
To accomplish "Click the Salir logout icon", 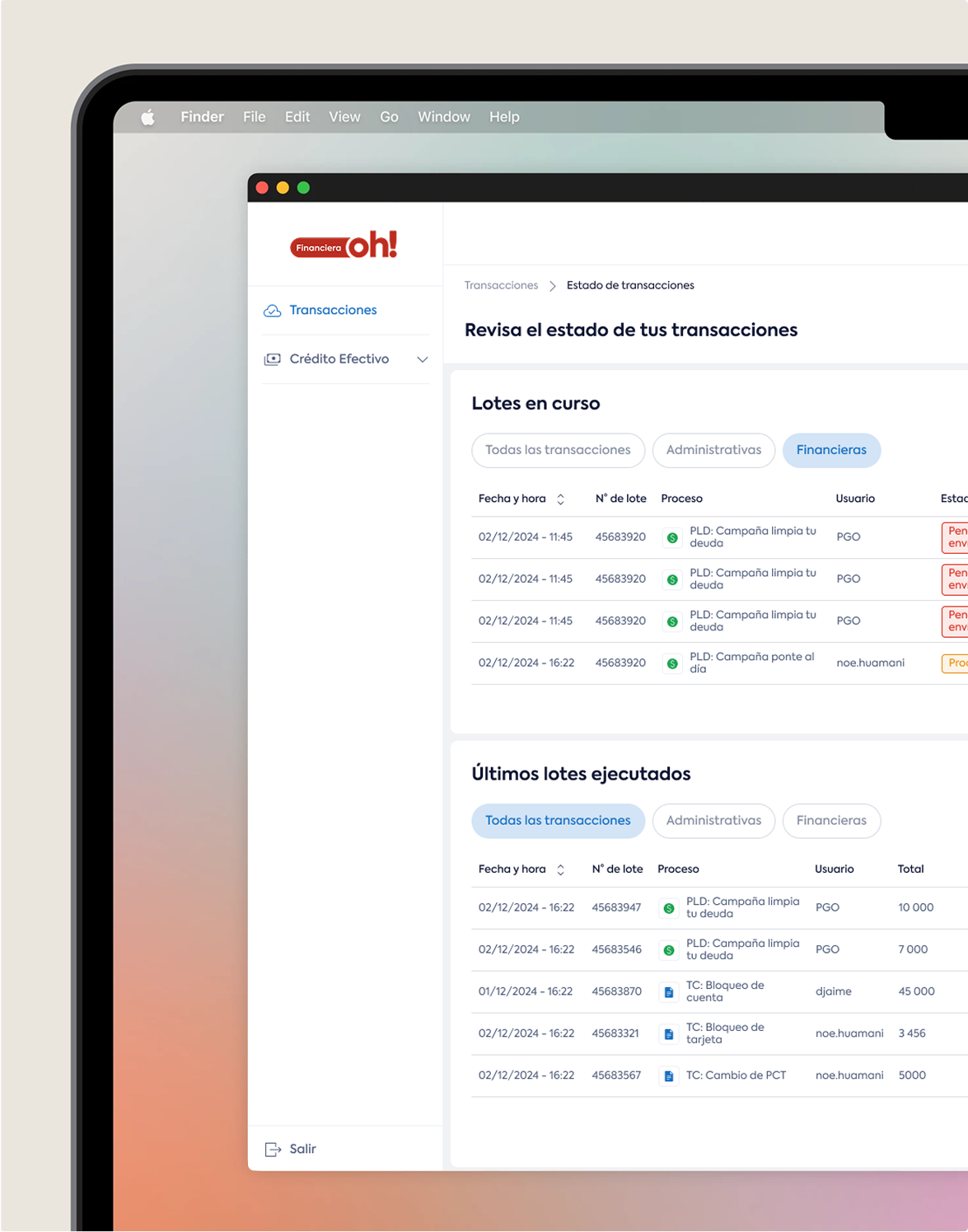I will [273, 1149].
